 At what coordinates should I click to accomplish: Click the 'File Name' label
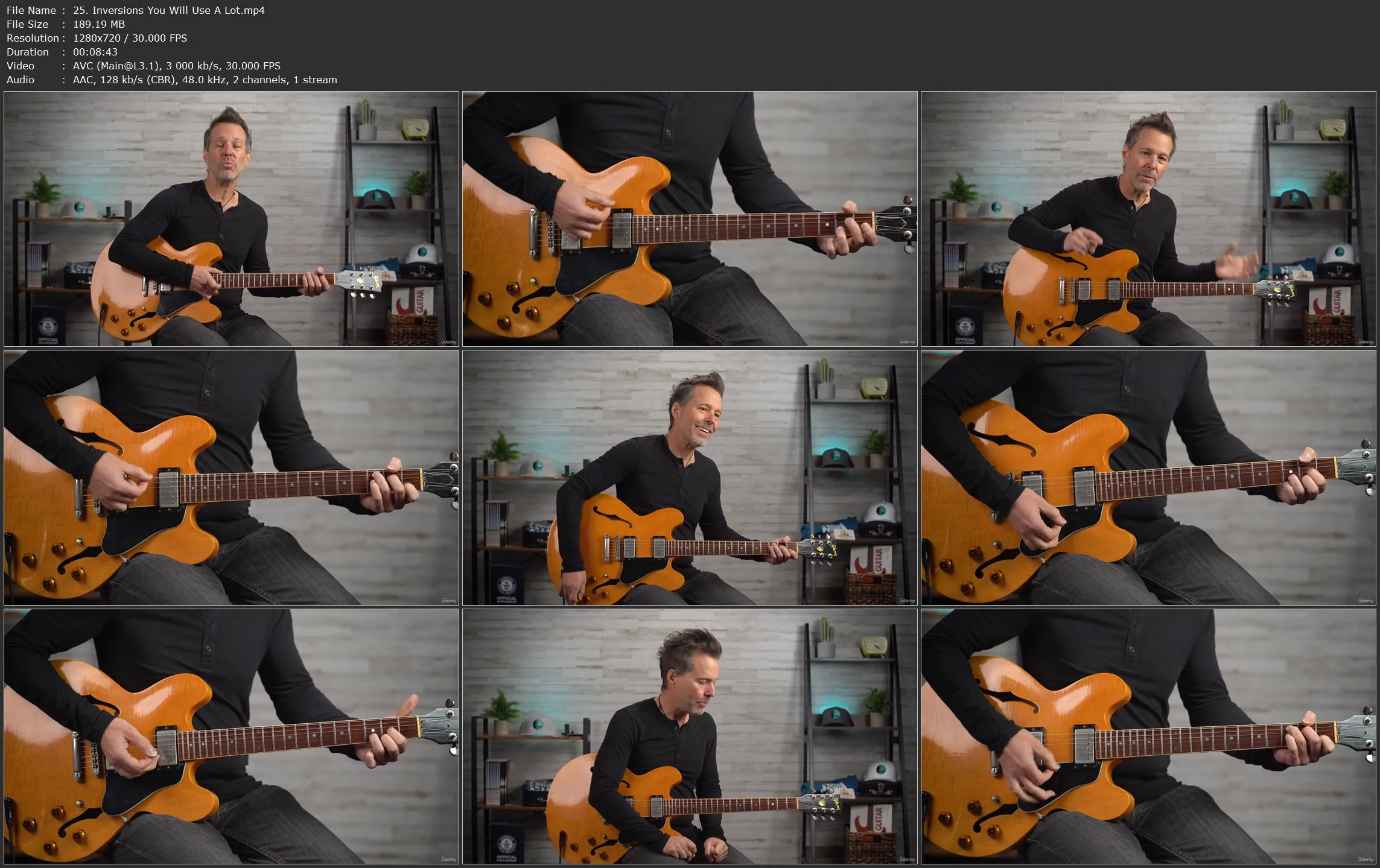point(31,10)
